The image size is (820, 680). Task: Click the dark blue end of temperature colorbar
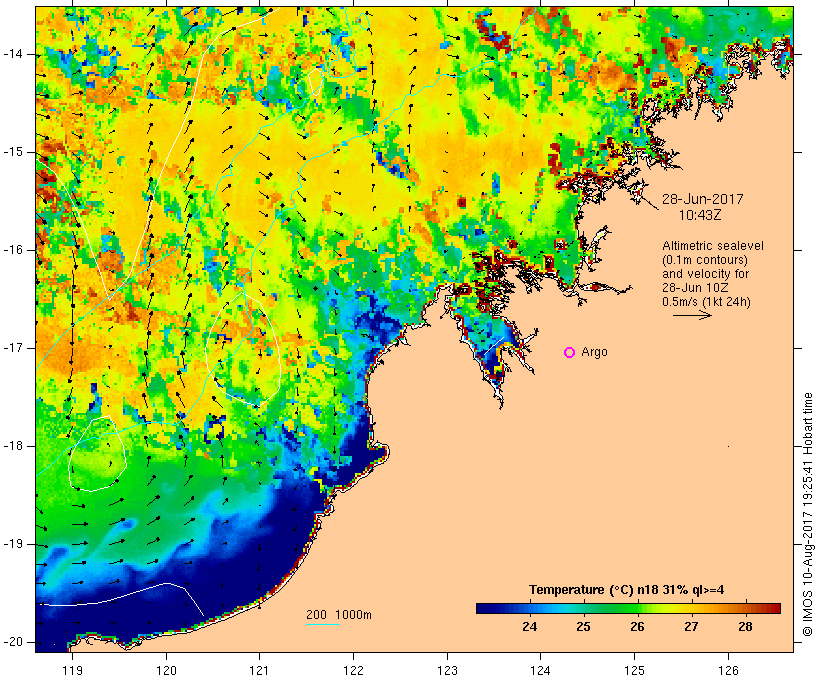pyautogui.click(x=484, y=608)
